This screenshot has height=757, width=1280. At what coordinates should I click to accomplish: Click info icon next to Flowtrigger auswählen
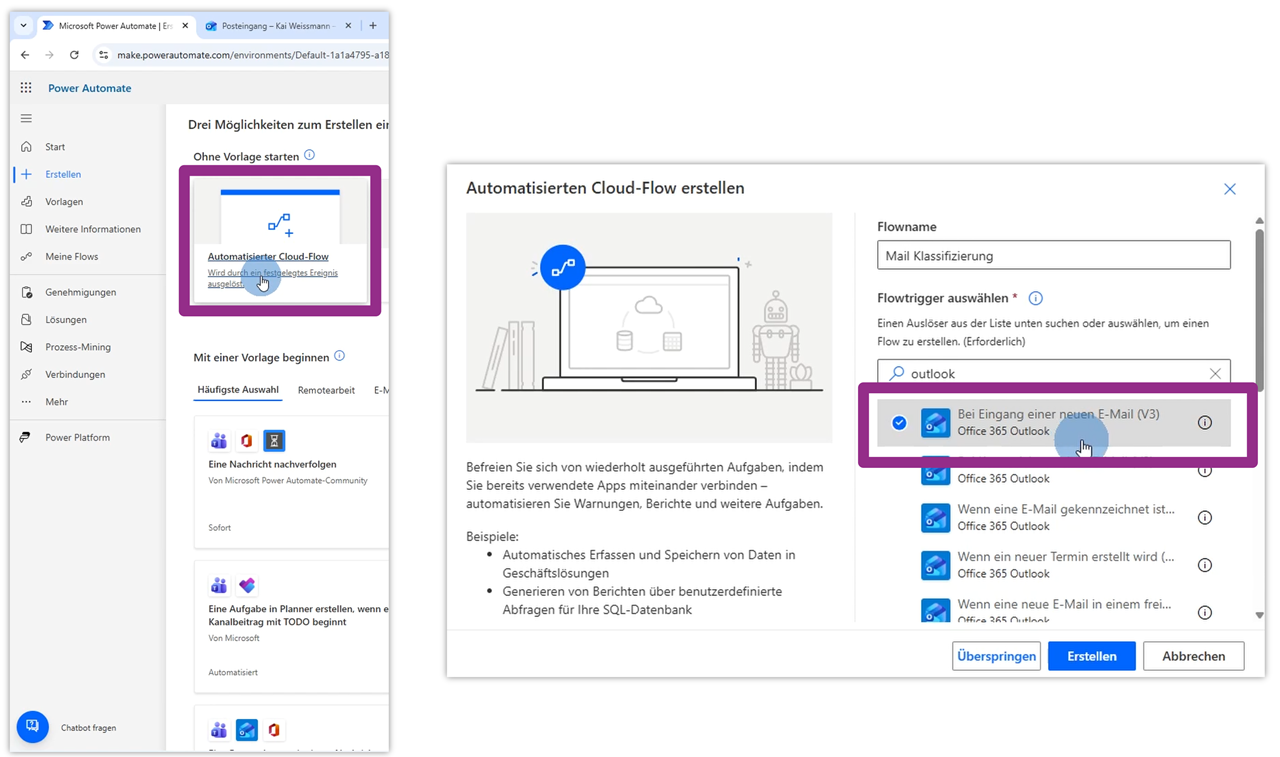(1036, 298)
